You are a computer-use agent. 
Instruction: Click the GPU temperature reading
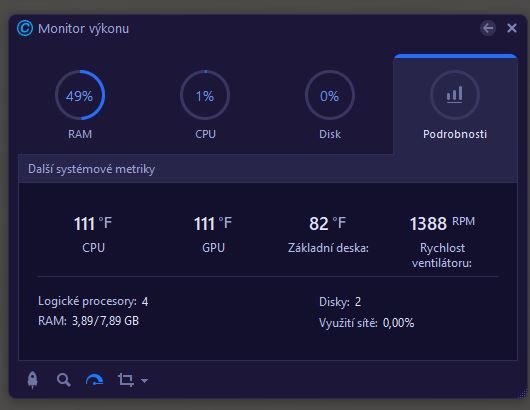pyautogui.click(x=213, y=223)
